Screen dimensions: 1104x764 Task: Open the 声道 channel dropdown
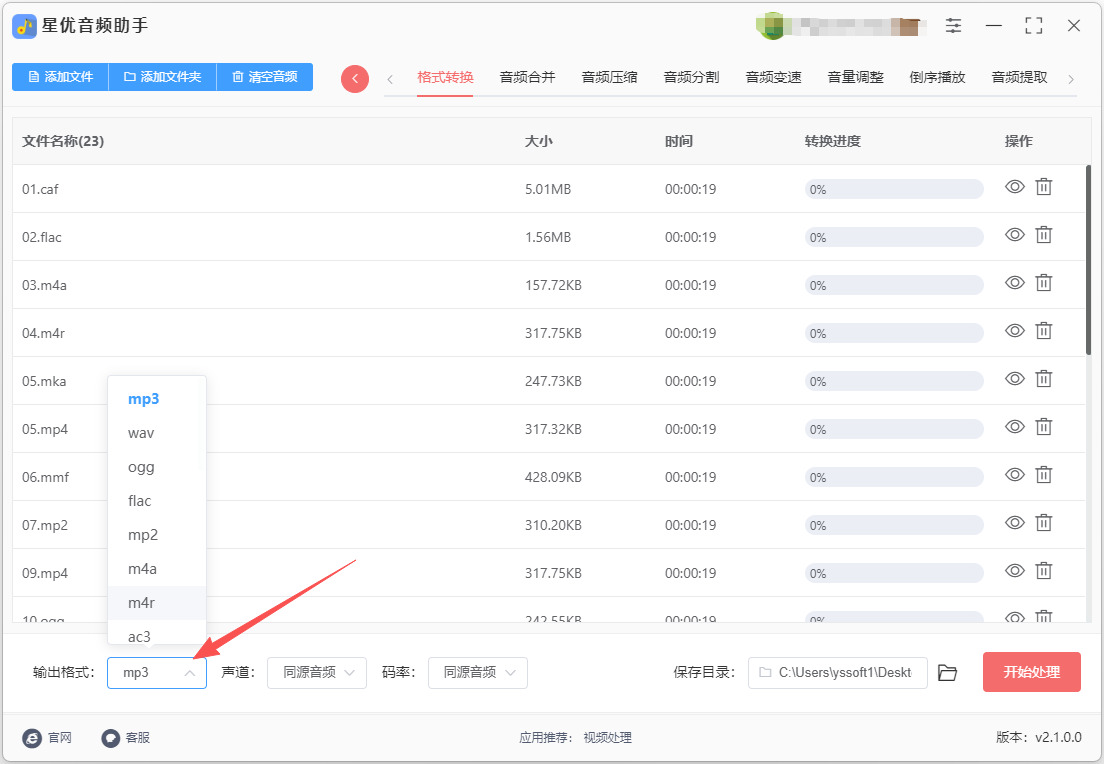coord(317,672)
